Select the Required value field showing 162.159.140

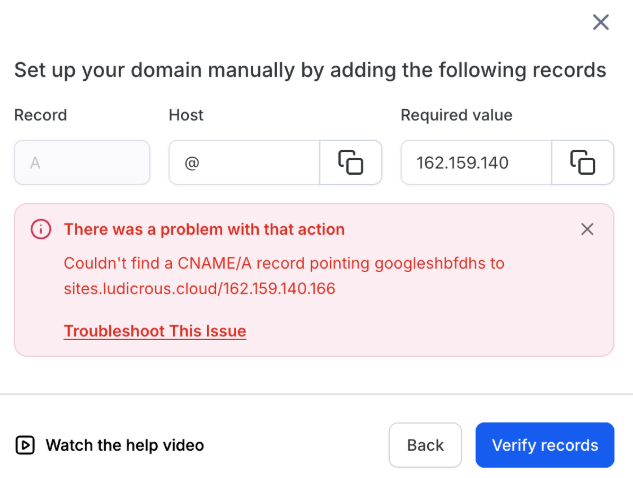coord(475,162)
